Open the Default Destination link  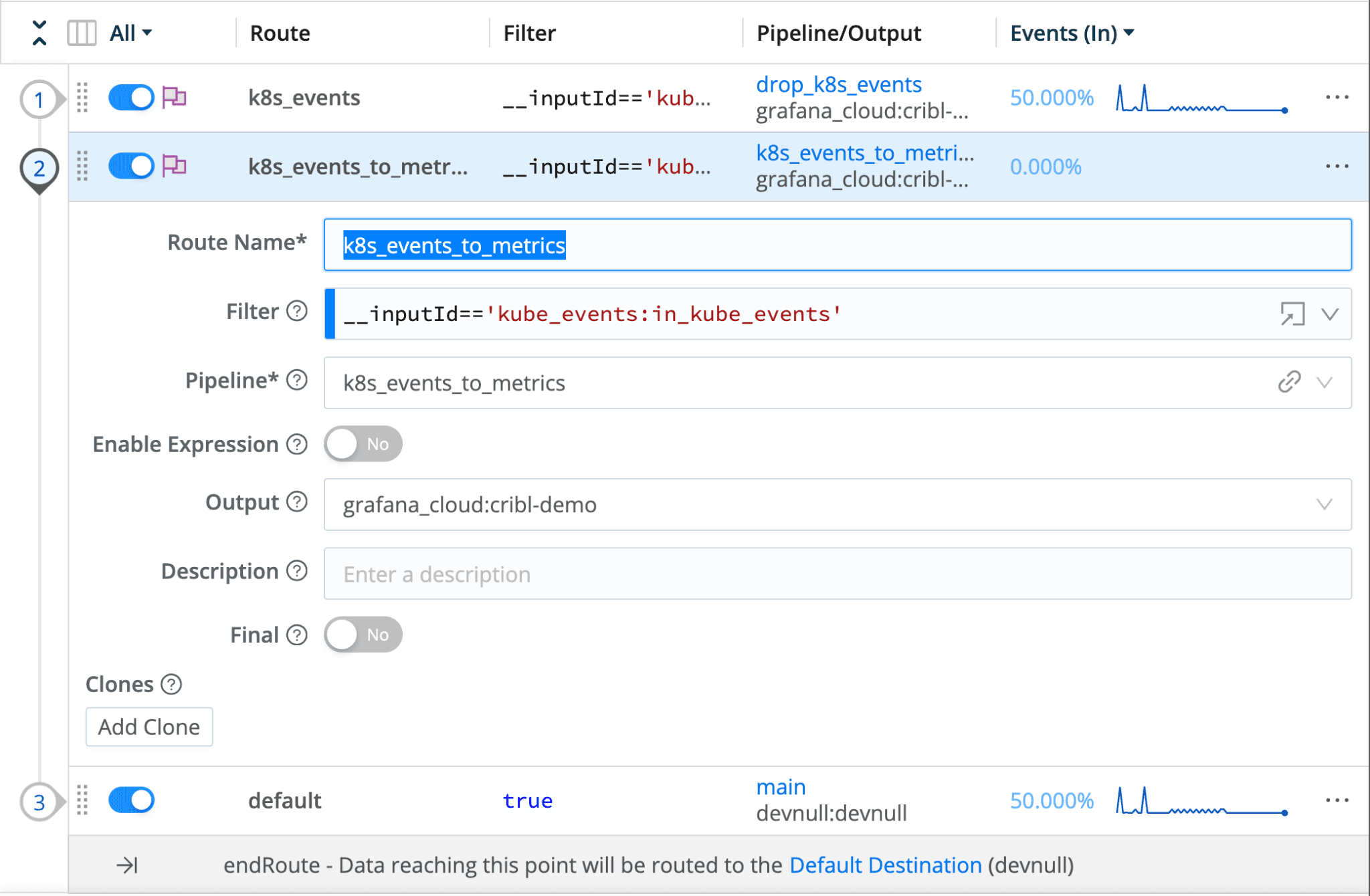[x=885, y=865]
